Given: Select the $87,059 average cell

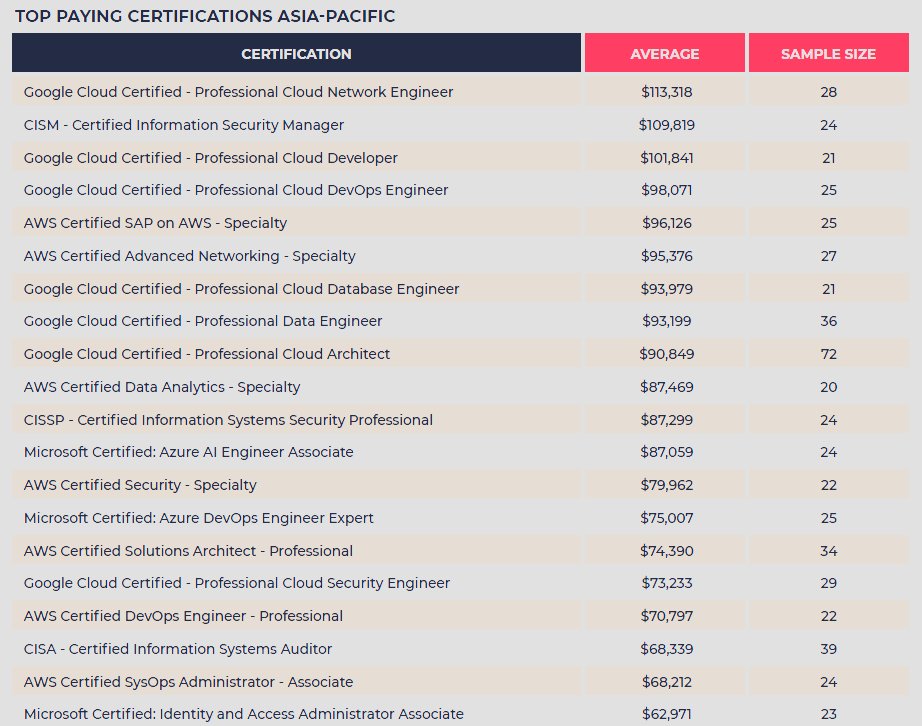Looking at the screenshot, I should (x=667, y=452).
